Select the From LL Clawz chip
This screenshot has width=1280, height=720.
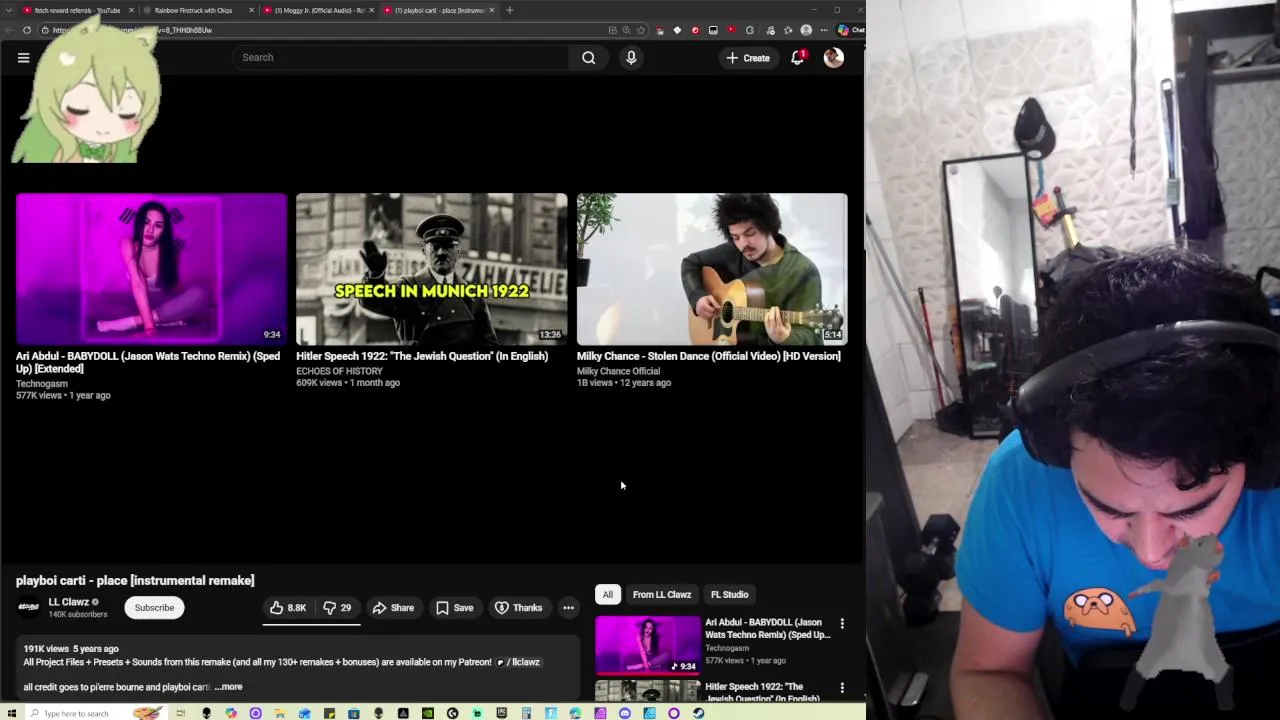pos(661,595)
